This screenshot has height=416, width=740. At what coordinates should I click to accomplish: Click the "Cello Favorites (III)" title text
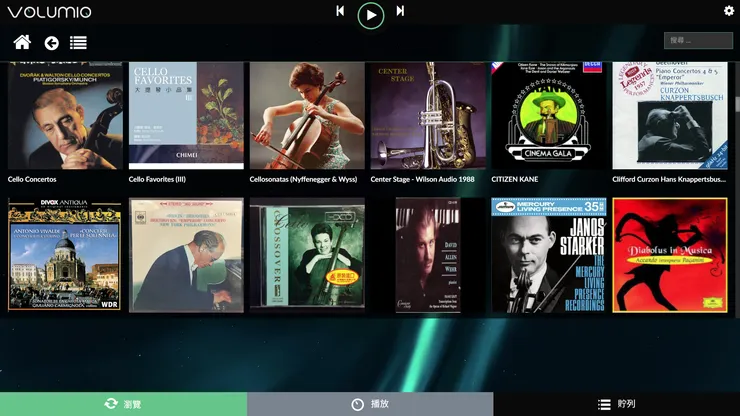click(157, 179)
